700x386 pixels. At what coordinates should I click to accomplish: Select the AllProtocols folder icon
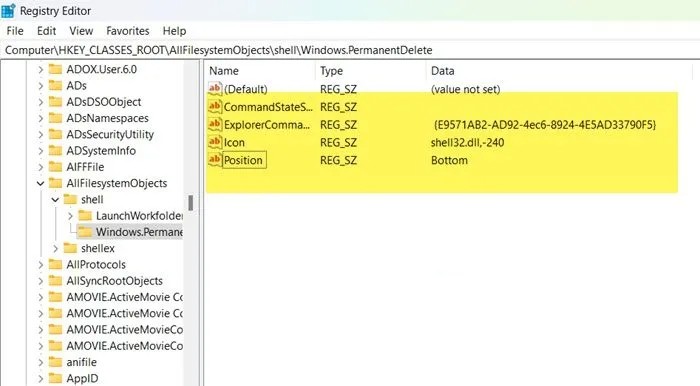tap(55, 265)
